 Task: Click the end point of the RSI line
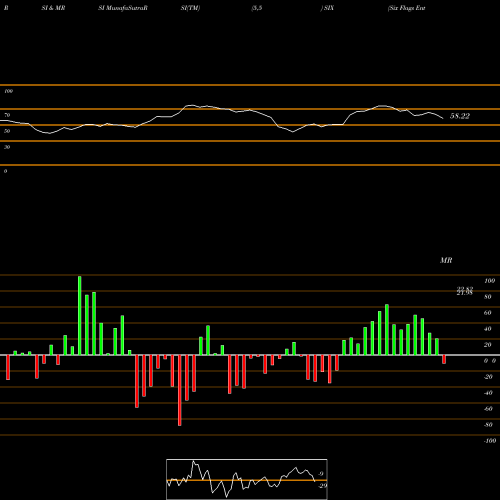coord(443,118)
